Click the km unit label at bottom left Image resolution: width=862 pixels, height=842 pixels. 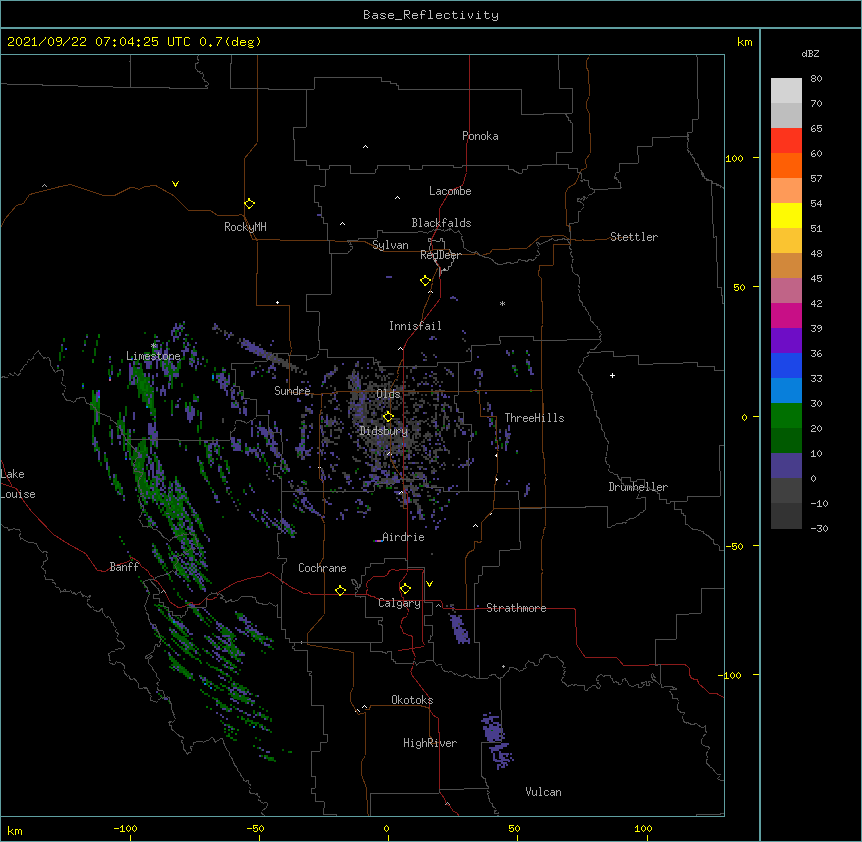pos(15,830)
